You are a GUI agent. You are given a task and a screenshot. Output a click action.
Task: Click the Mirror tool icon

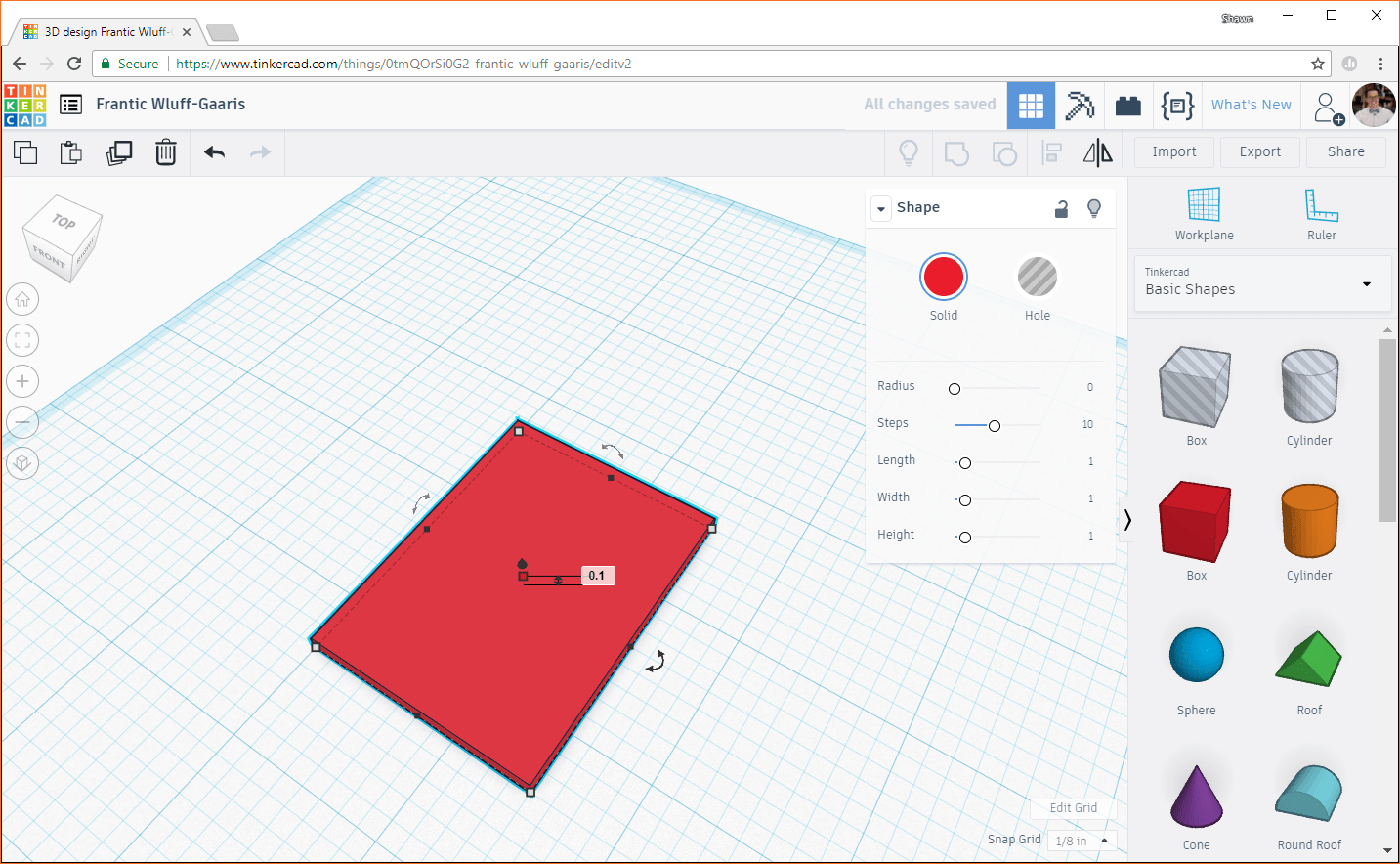tap(1096, 152)
